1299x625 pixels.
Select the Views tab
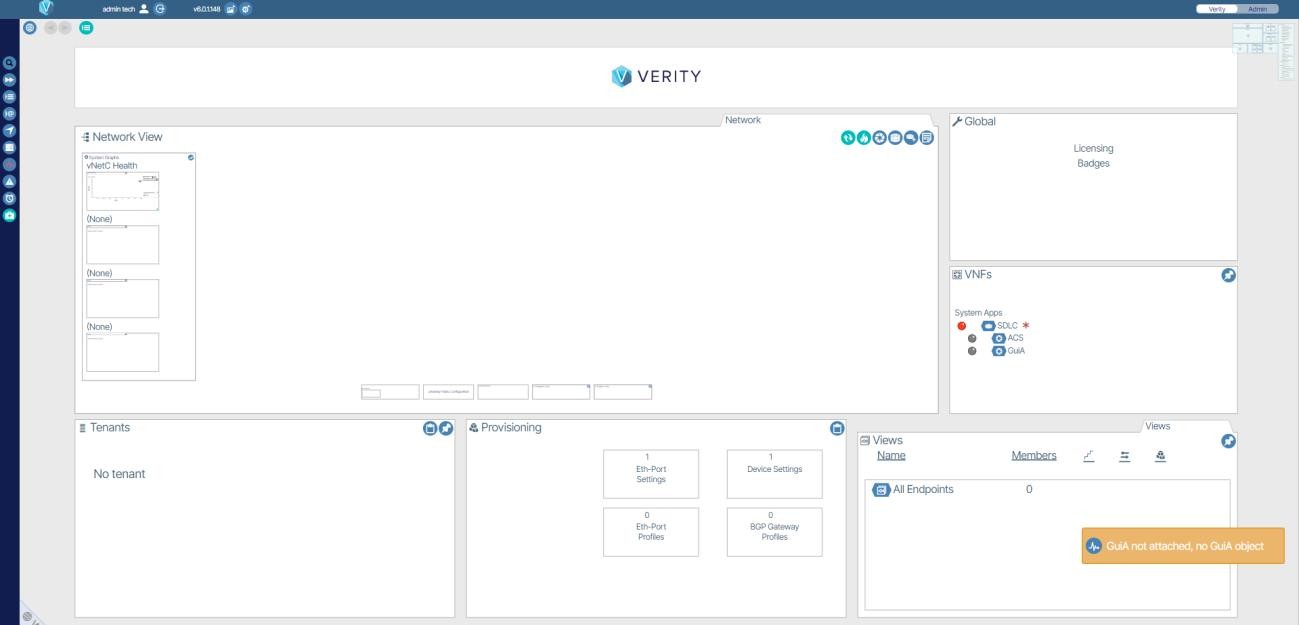click(x=1157, y=426)
